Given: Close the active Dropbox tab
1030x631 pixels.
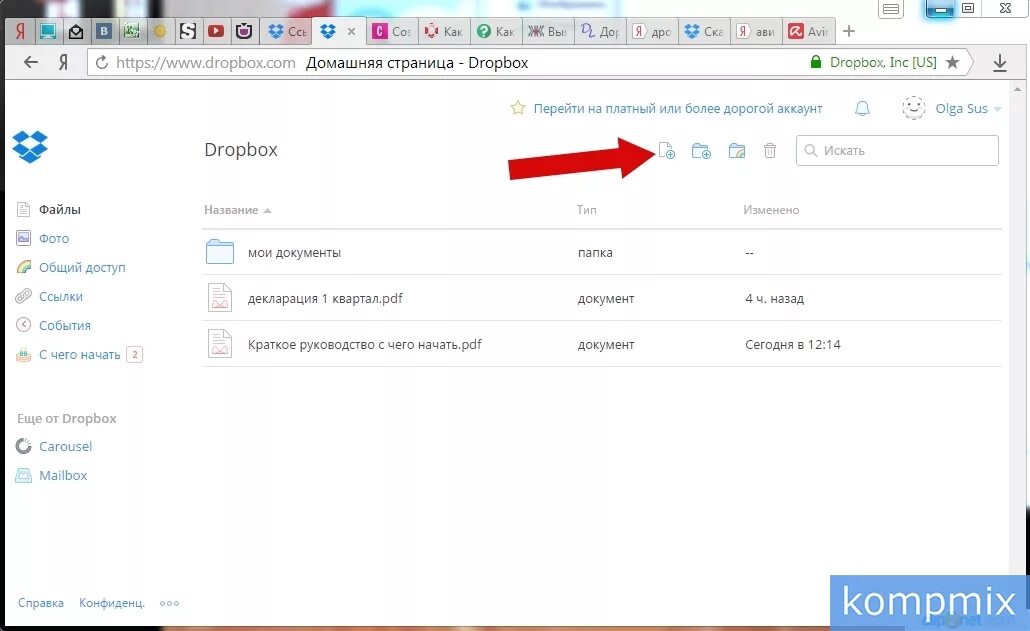Looking at the screenshot, I should (x=351, y=31).
